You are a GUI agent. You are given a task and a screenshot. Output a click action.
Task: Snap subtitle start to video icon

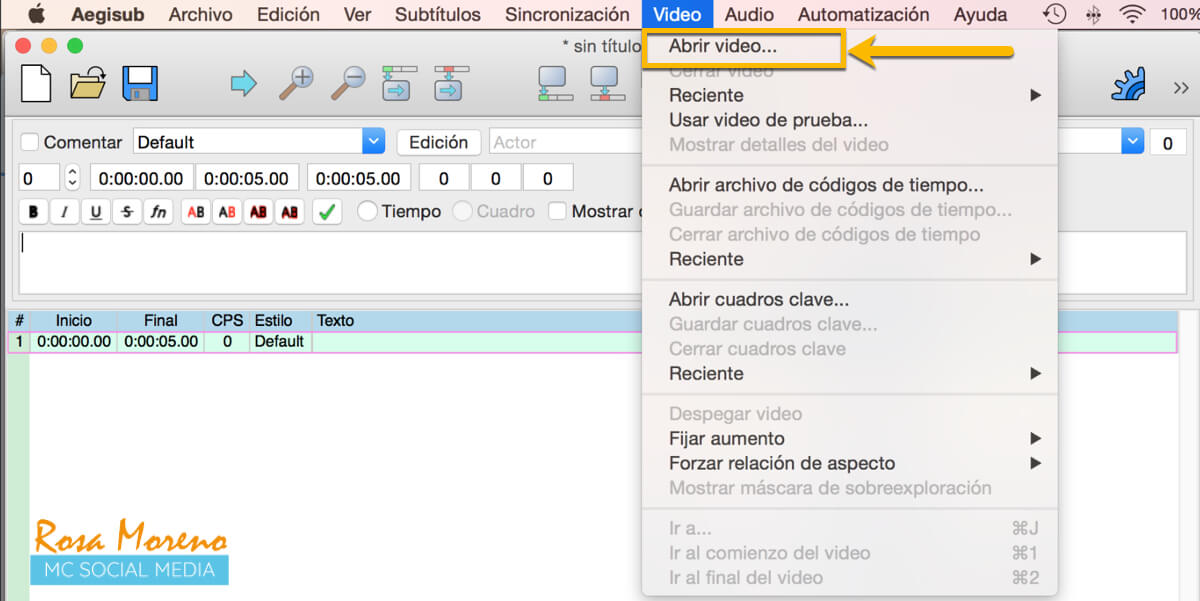[555, 83]
